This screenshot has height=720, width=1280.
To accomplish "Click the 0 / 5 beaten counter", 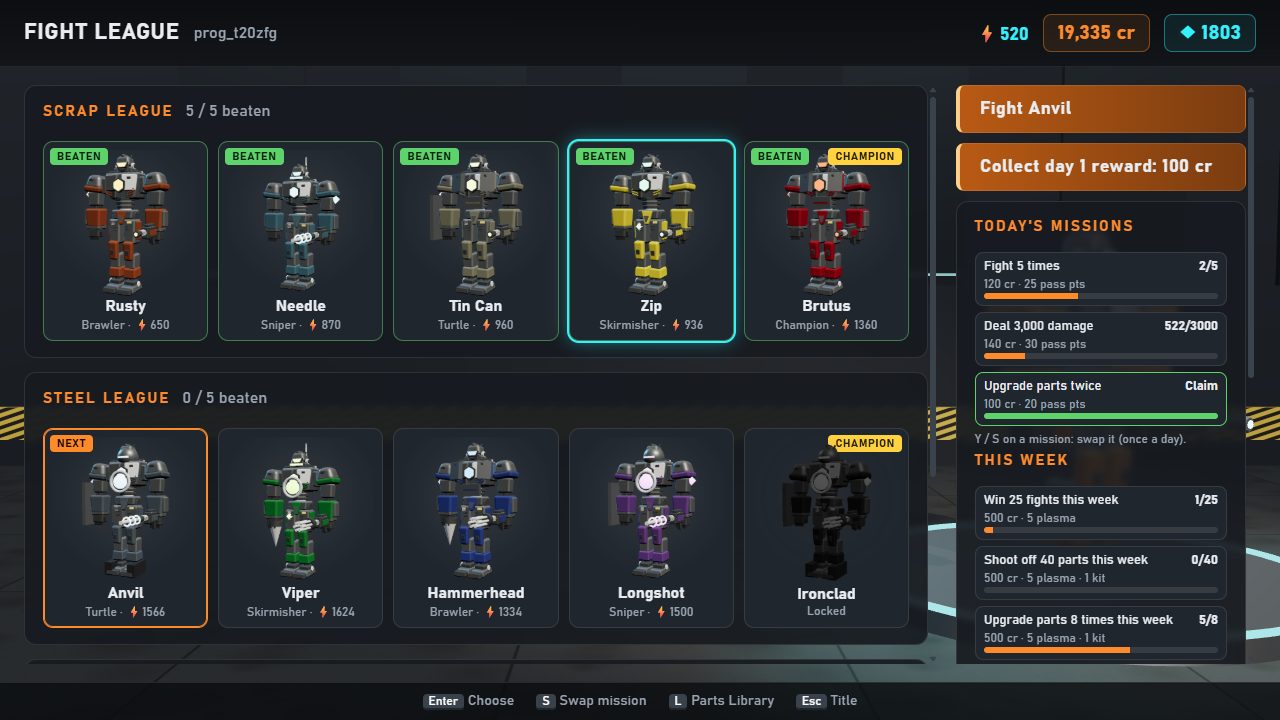I will tap(225, 398).
